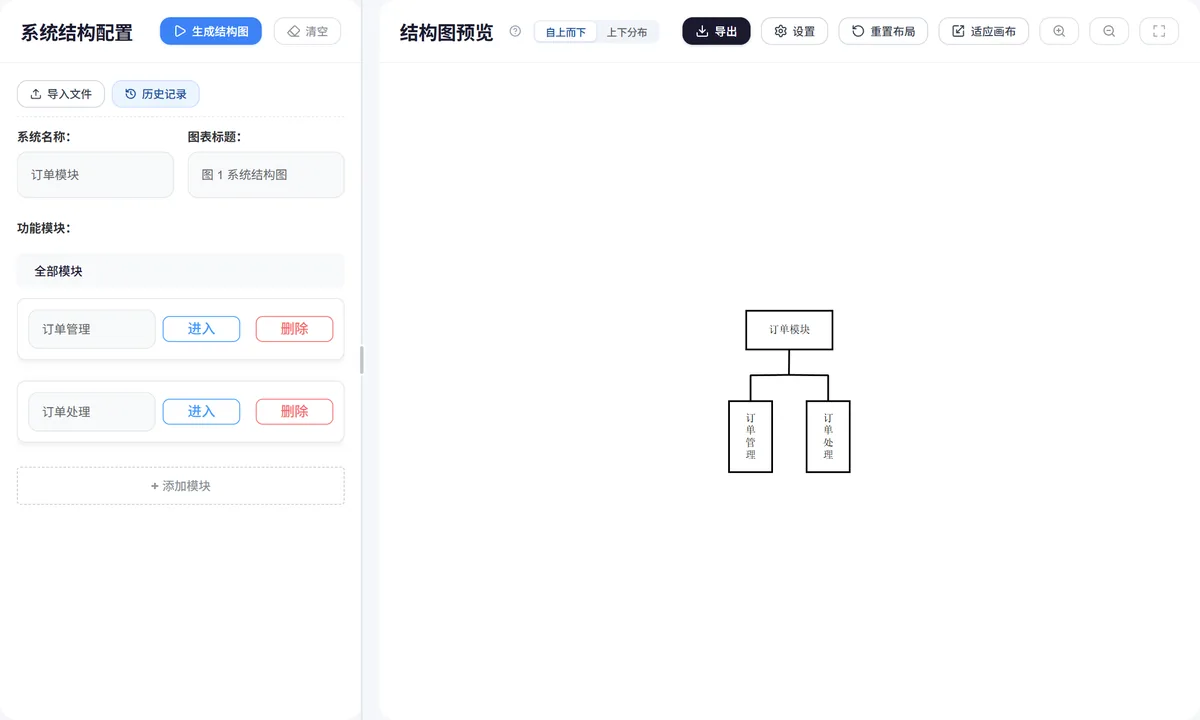This screenshot has height=720, width=1200.
Task: Open 历史记录 history panel
Action: pyautogui.click(x=156, y=94)
